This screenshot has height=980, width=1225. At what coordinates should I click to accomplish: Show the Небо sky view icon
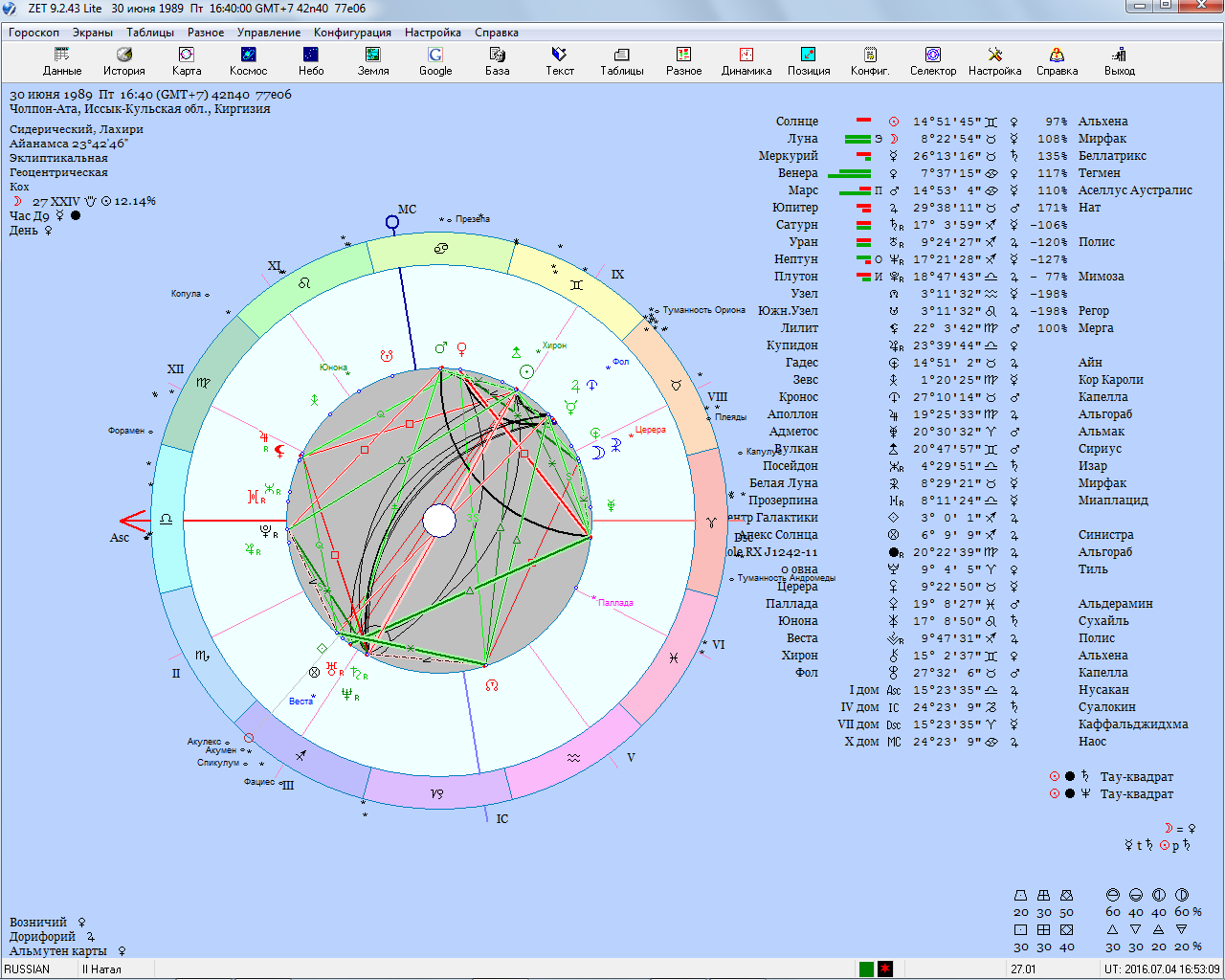[x=311, y=61]
